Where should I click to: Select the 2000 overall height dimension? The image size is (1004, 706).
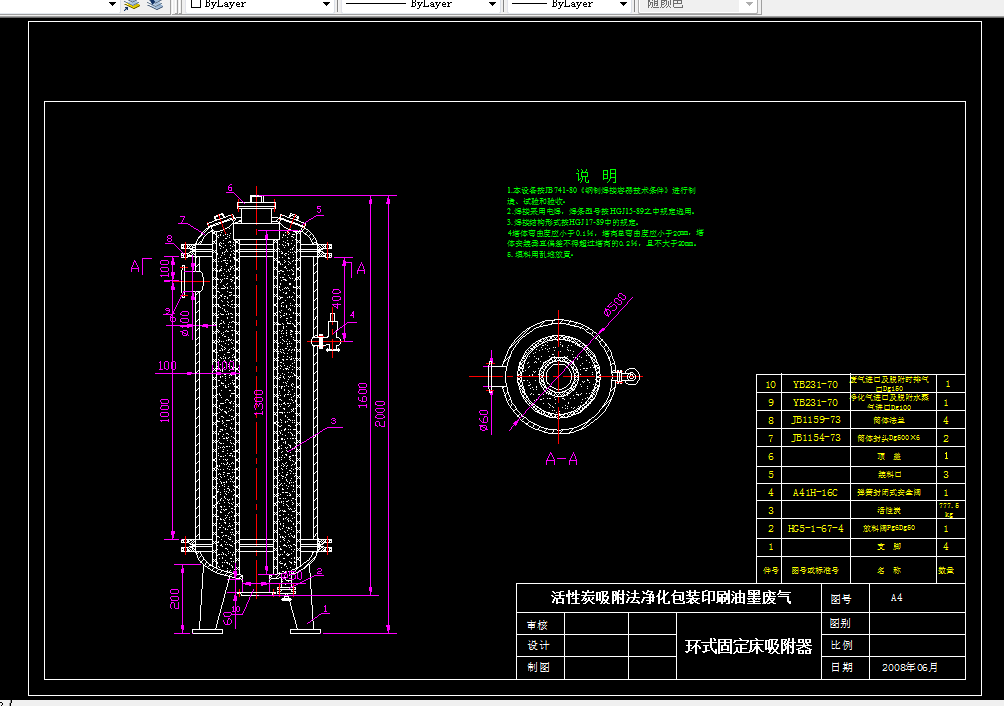coord(380,413)
